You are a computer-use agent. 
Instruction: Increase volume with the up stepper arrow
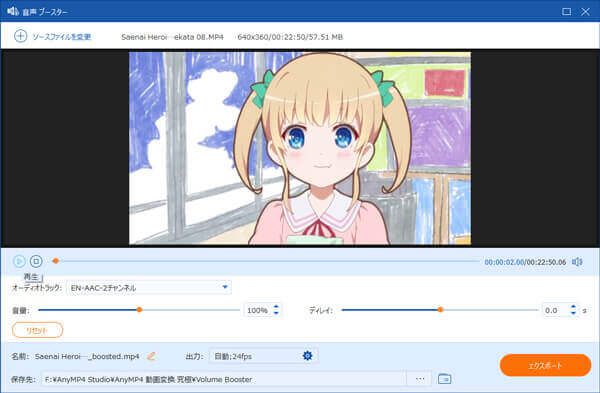coord(276,307)
